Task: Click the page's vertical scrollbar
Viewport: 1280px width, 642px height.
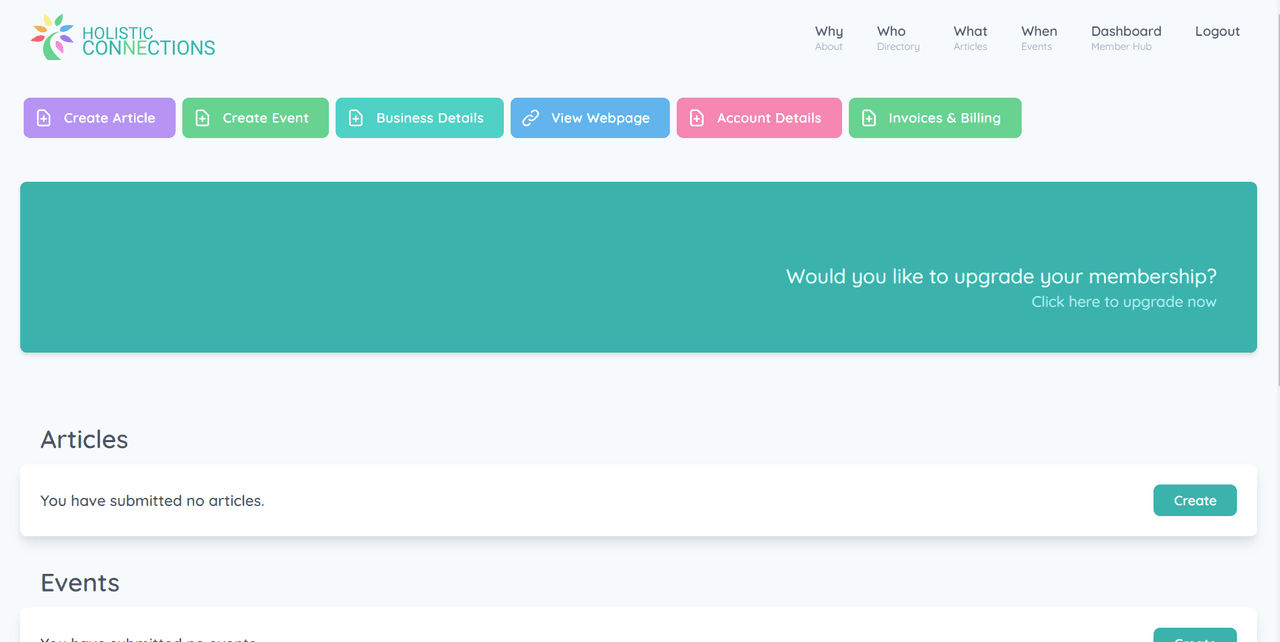Action: [x=1275, y=200]
